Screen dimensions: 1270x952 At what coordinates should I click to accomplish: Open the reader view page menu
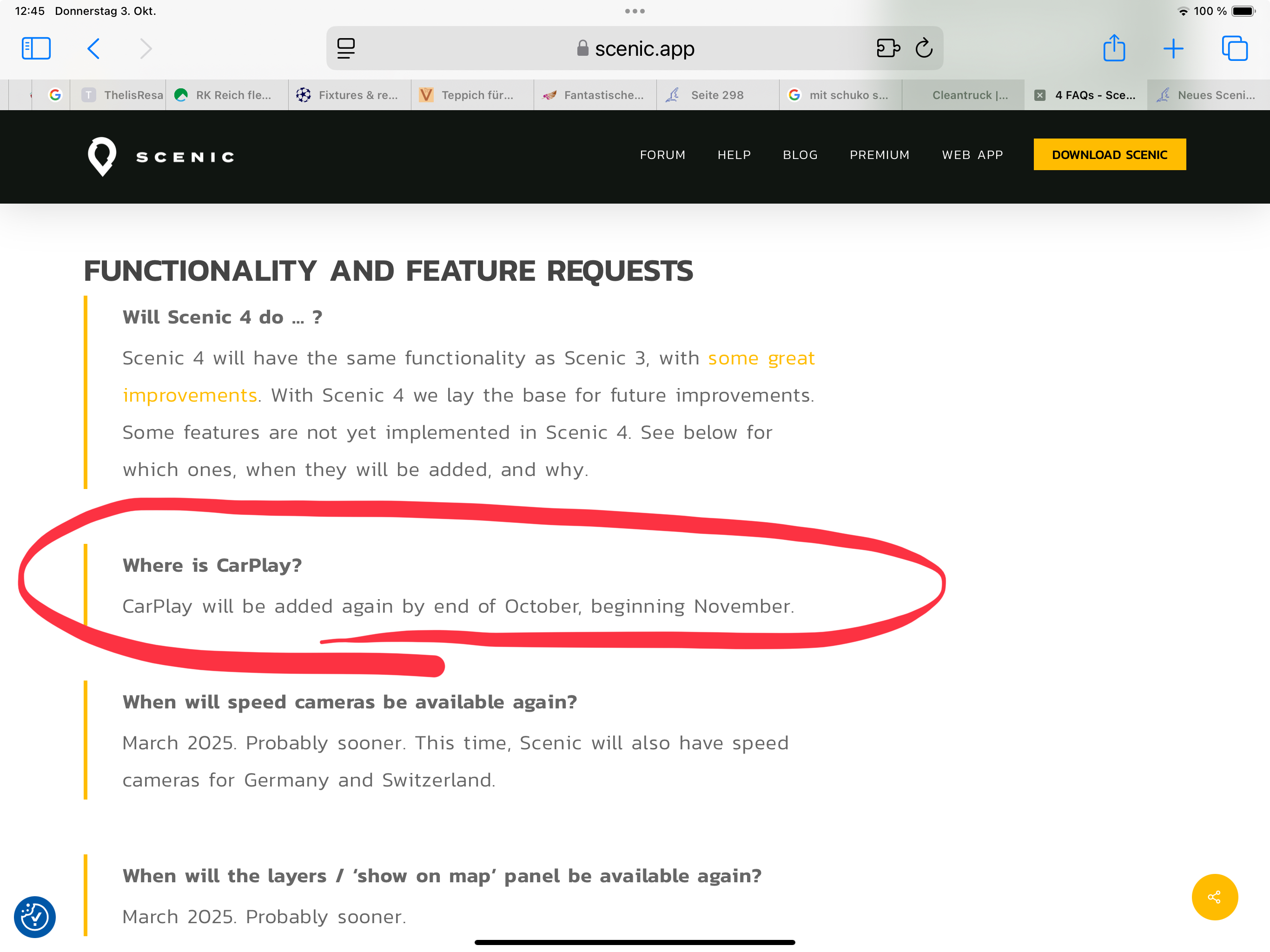346,48
